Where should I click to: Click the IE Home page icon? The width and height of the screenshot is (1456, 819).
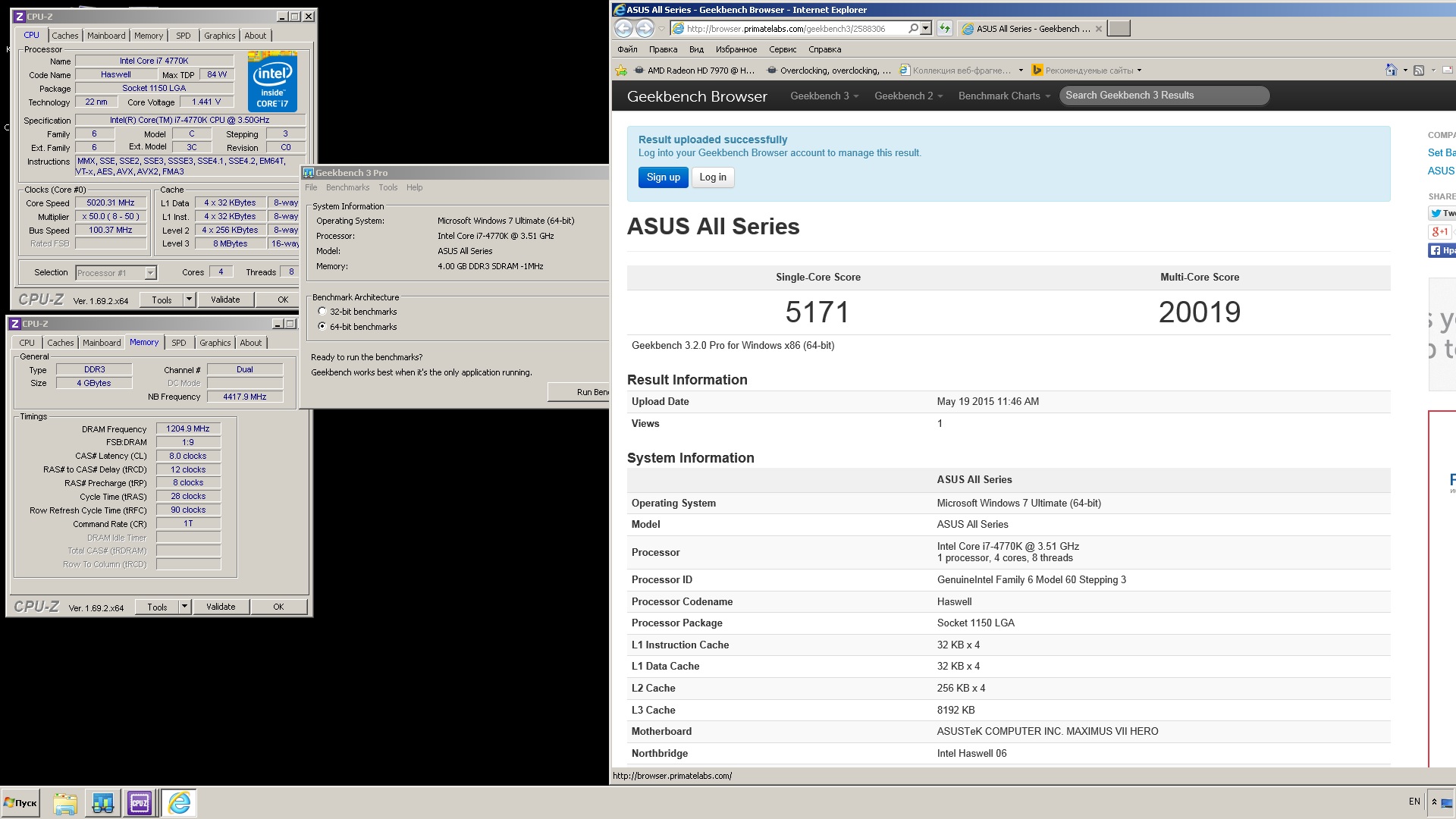[1391, 70]
